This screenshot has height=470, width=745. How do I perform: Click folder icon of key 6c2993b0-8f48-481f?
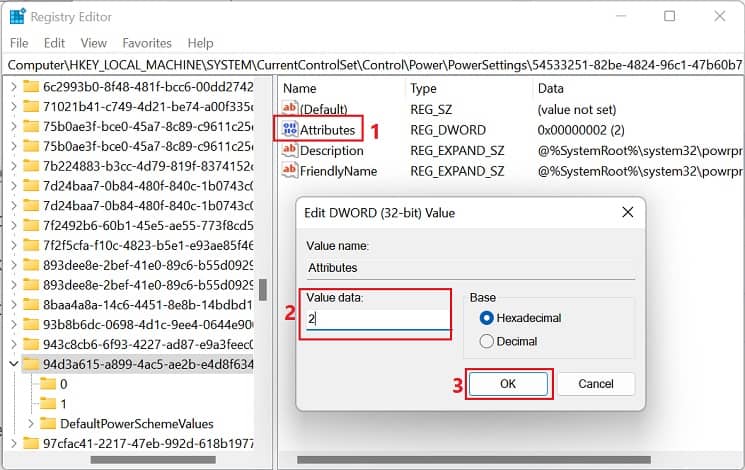coord(31,86)
